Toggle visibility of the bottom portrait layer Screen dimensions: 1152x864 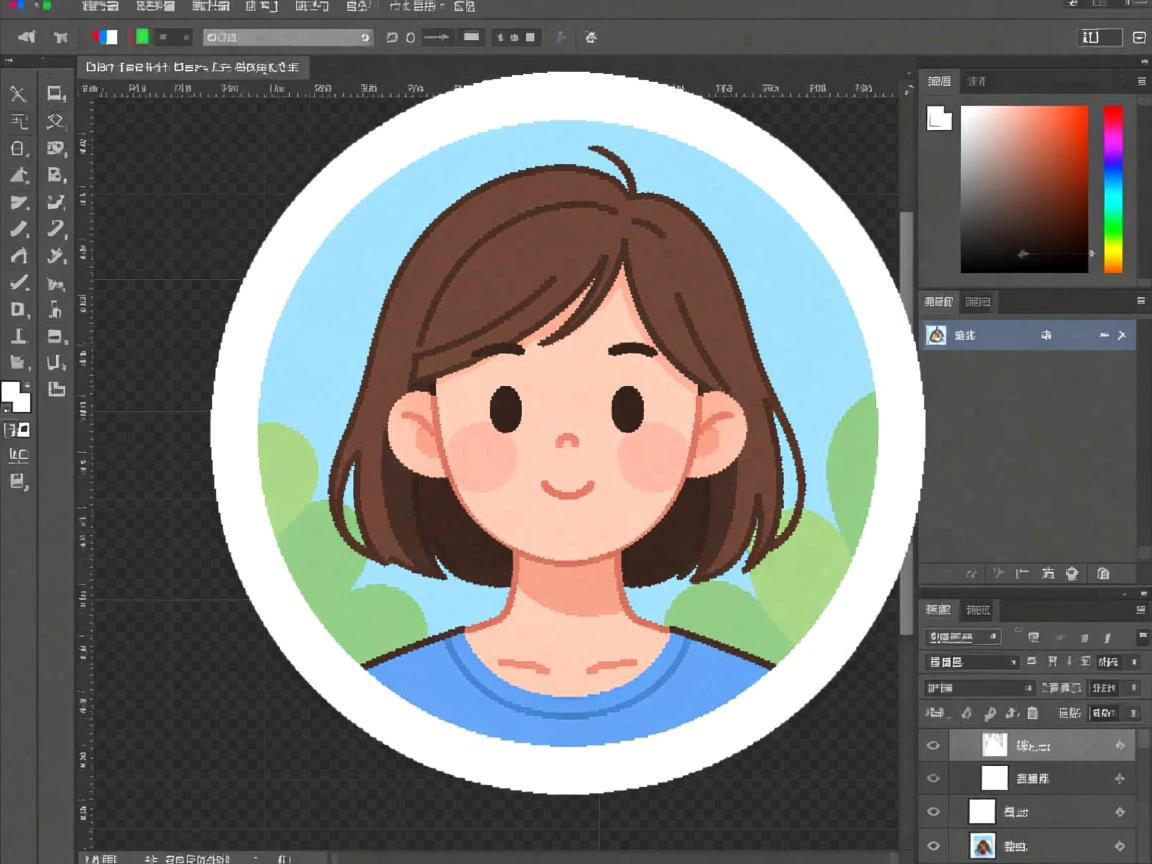click(933, 846)
